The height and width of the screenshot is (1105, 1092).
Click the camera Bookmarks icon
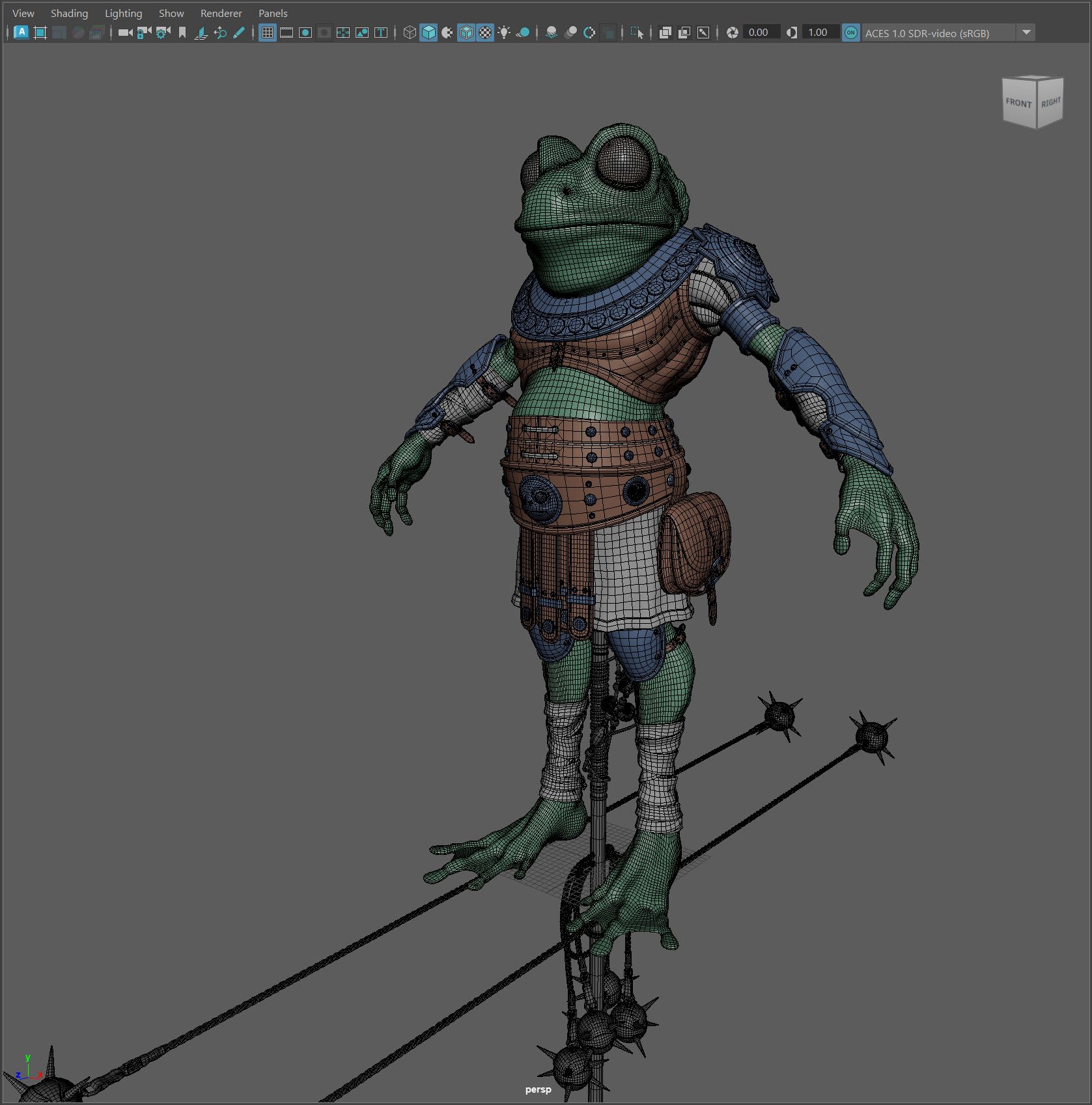pyautogui.click(x=182, y=33)
